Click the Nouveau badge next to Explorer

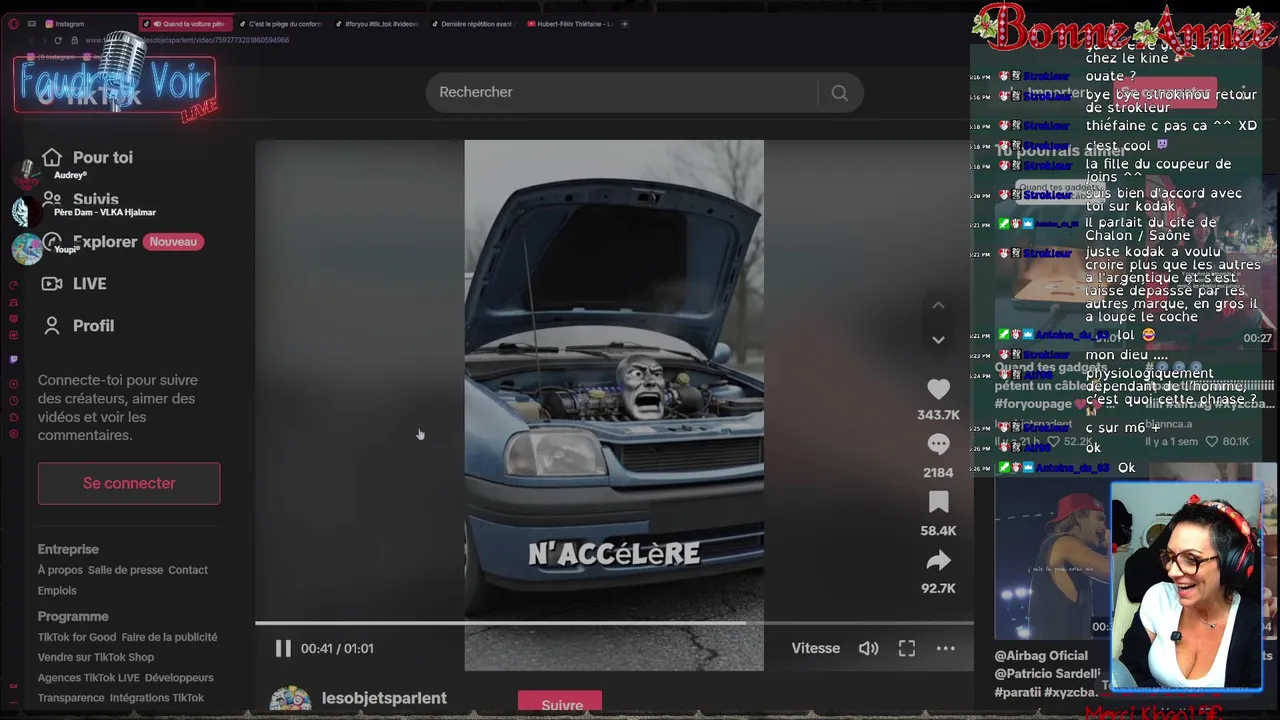point(173,241)
